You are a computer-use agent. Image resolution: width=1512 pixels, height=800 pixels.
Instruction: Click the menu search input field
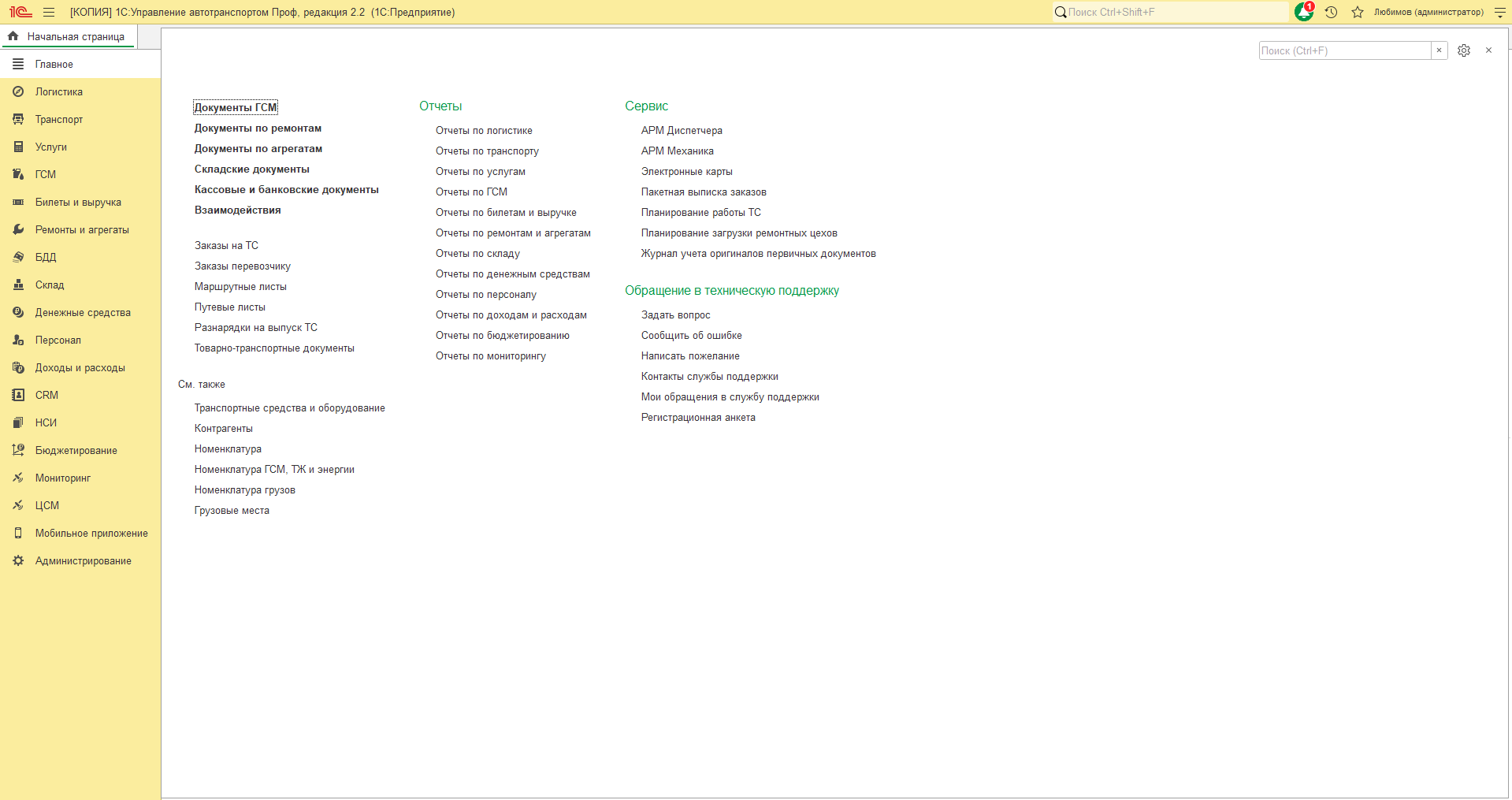(1345, 50)
